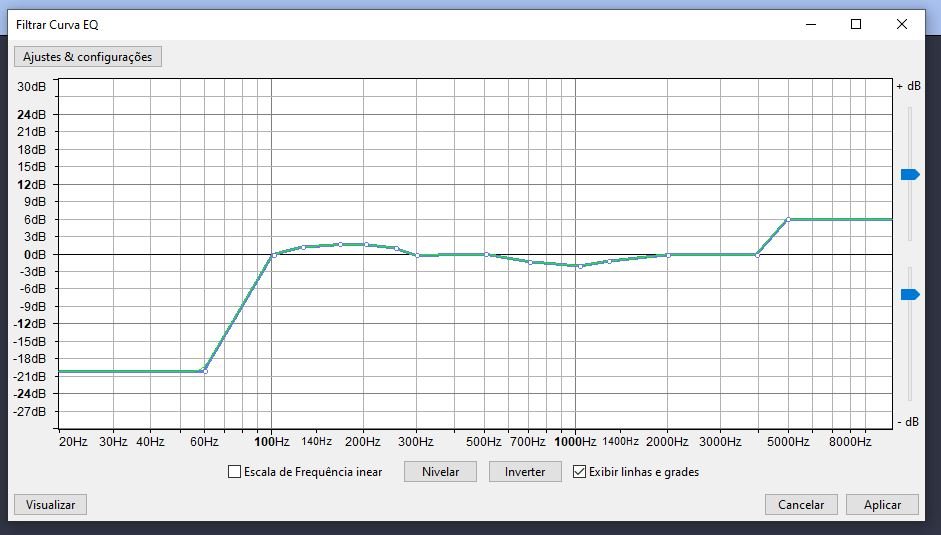Maximize the Filtrar Curva EQ window
The width and height of the screenshot is (941, 535).
[x=856, y=24]
